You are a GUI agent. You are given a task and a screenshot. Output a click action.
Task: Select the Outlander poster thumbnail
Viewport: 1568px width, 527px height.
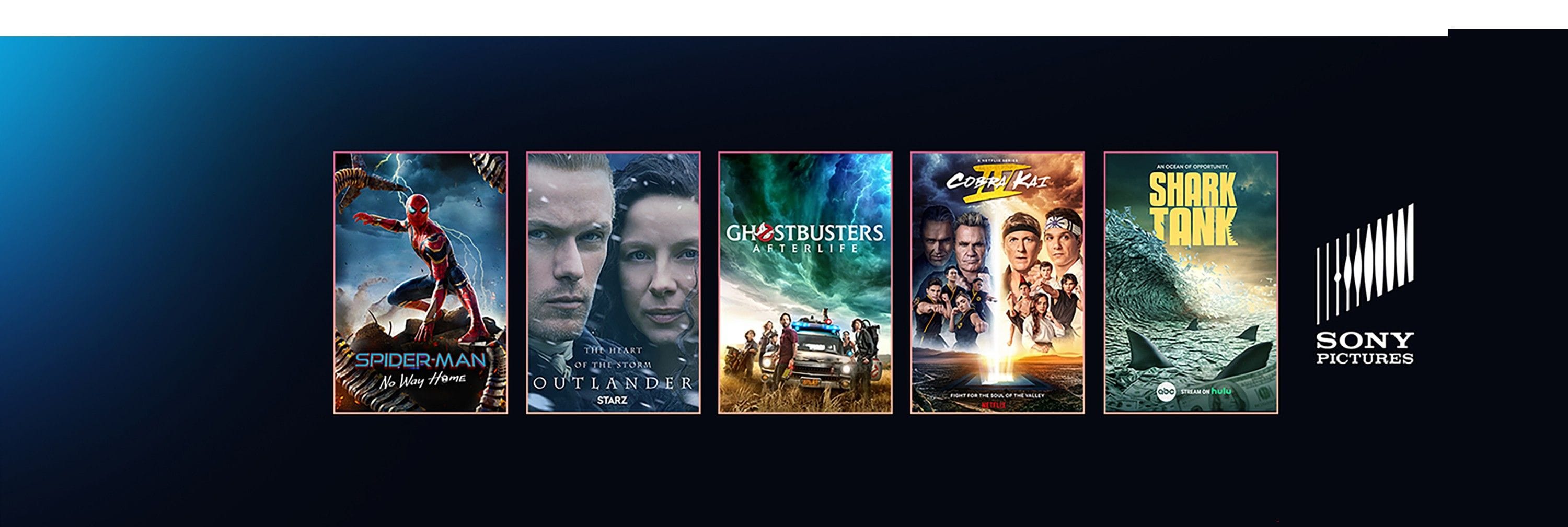point(613,283)
